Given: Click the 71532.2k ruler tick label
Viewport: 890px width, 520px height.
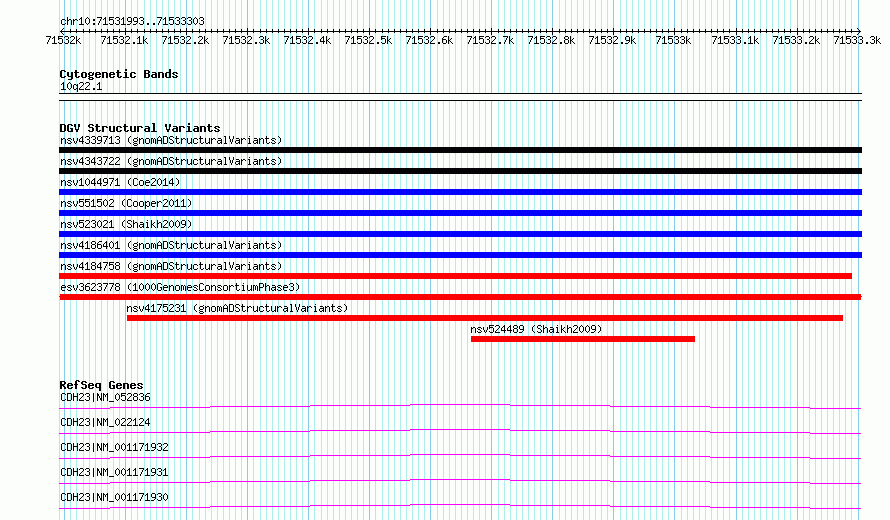Looking at the screenshot, I should tap(185, 40).
